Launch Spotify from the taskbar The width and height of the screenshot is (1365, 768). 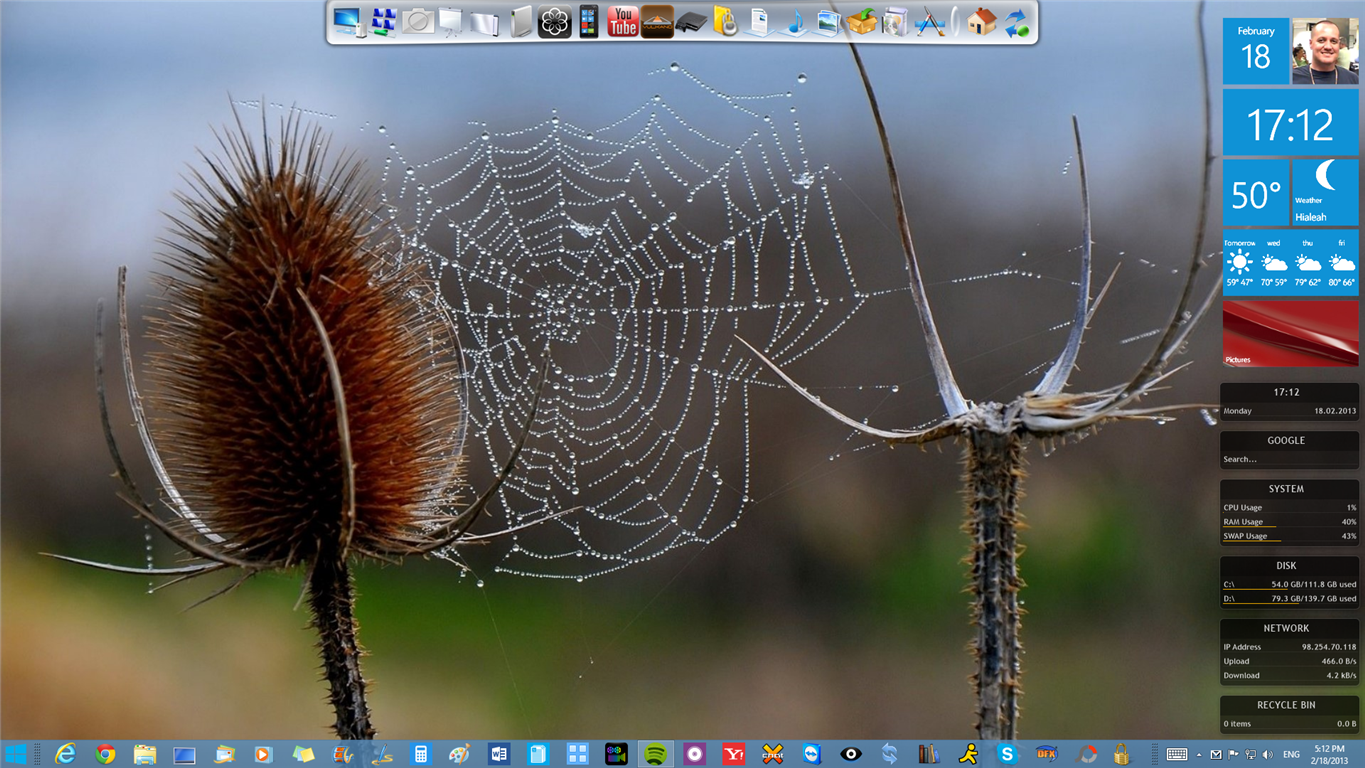pos(656,754)
